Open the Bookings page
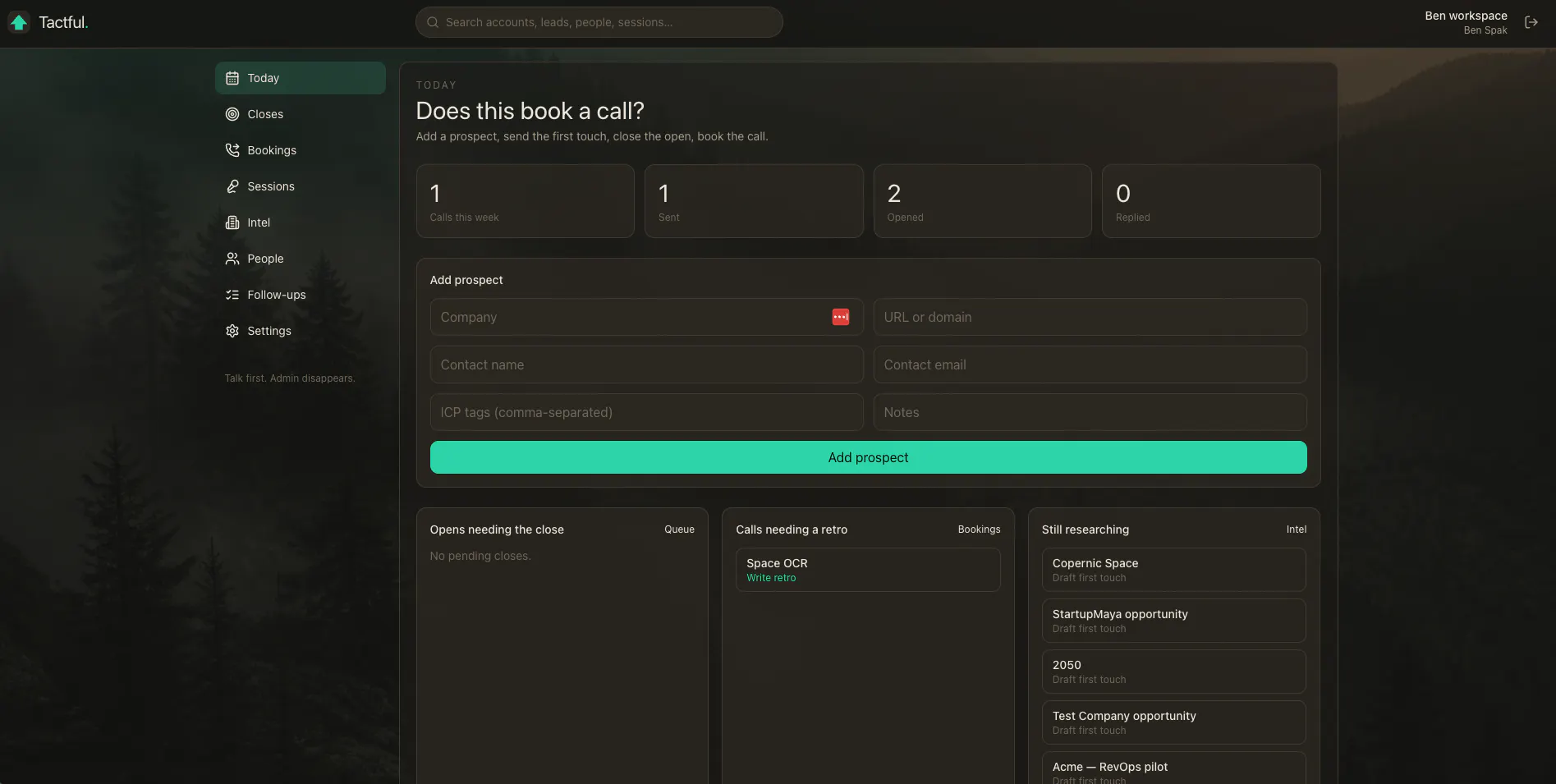 301,150
